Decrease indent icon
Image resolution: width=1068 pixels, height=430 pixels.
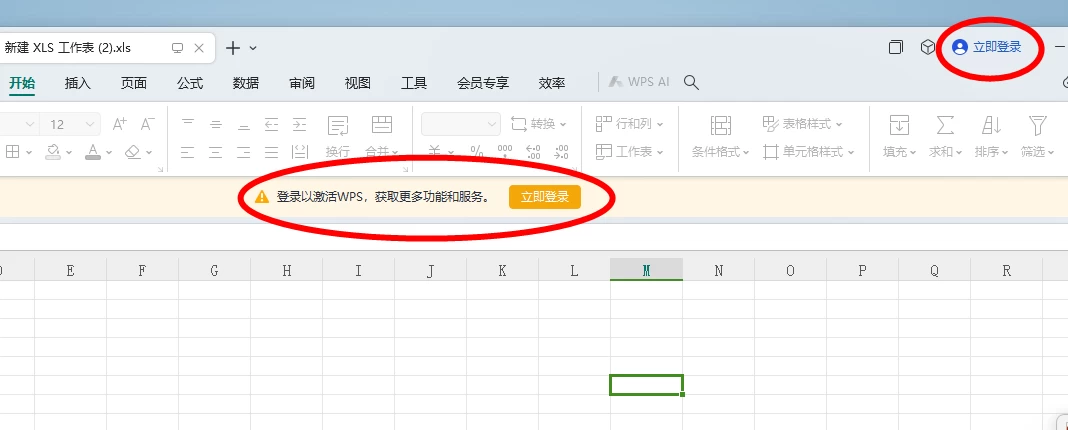pos(272,124)
